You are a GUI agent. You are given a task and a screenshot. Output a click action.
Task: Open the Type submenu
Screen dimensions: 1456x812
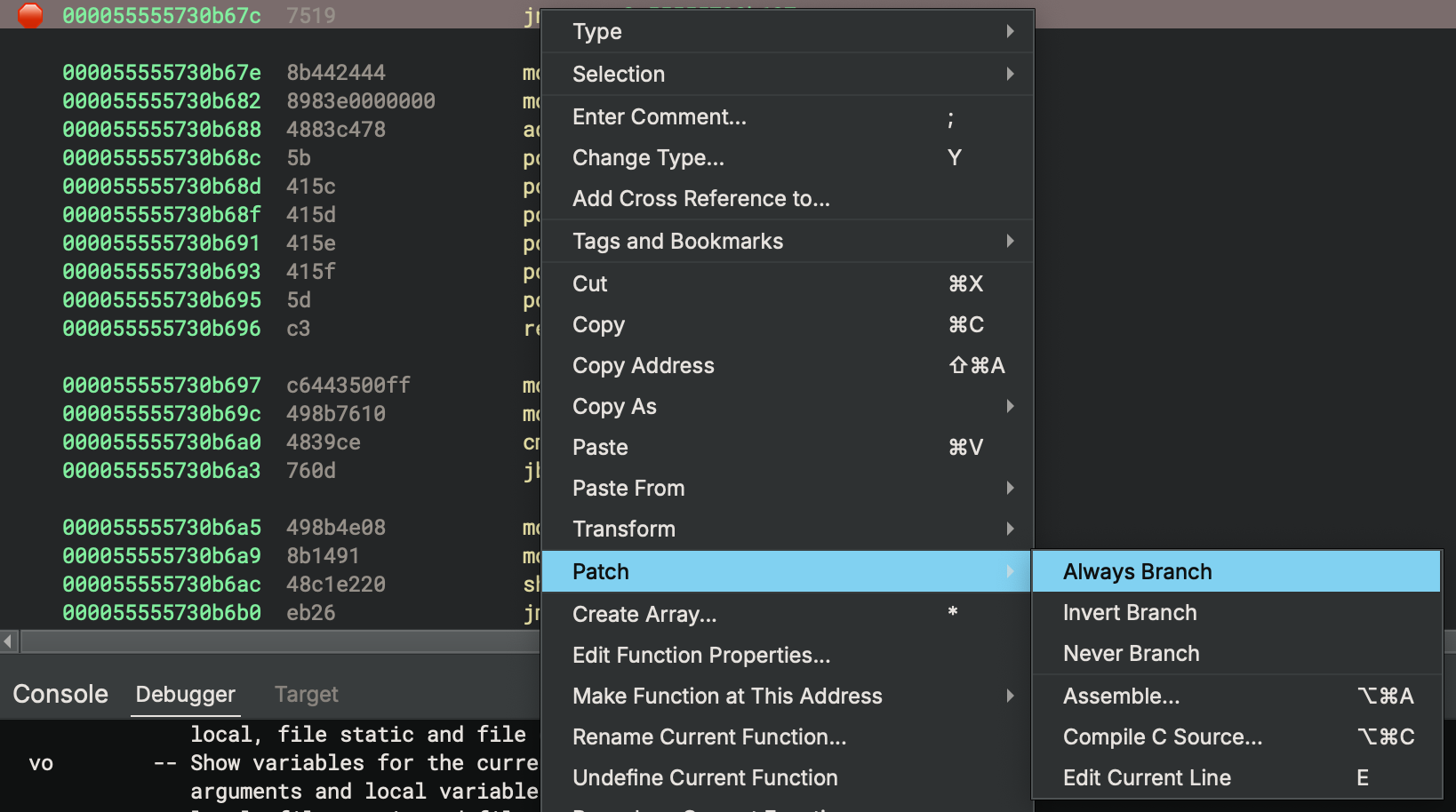(x=788, y=32)
